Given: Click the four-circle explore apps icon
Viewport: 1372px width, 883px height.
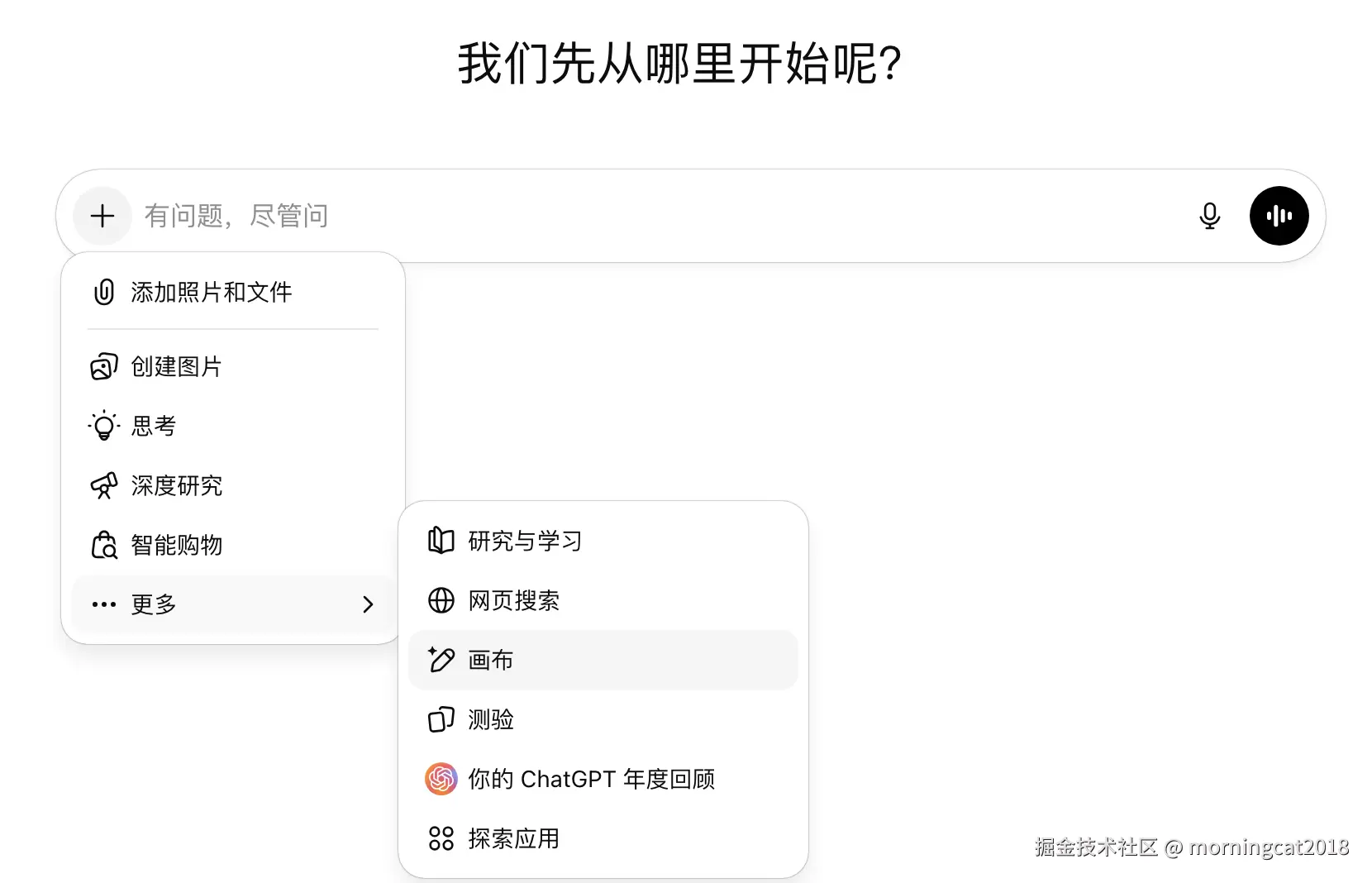Looking at the screenshot, I should click(x=441, y=838).
